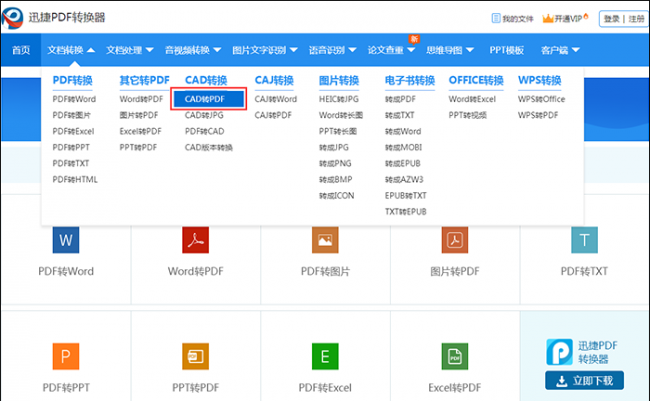Click the teal T PDF转TXT icon

click(x=585, y=240)
